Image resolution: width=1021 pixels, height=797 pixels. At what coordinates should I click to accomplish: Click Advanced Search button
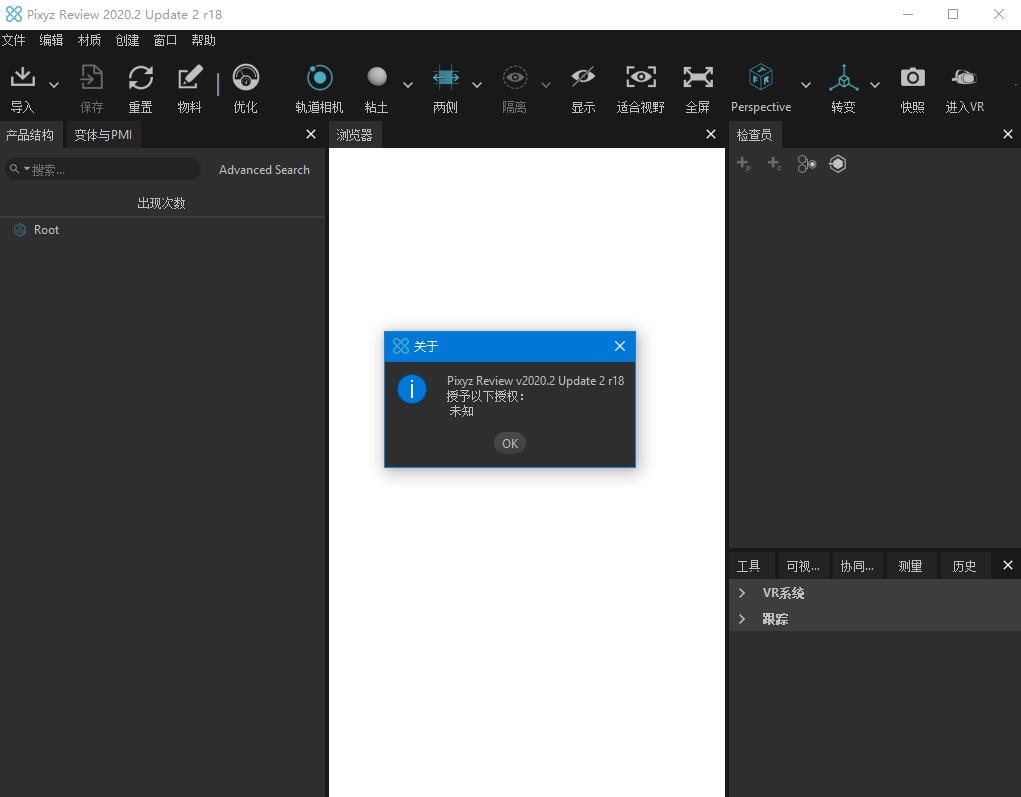[x=264, y=170]
